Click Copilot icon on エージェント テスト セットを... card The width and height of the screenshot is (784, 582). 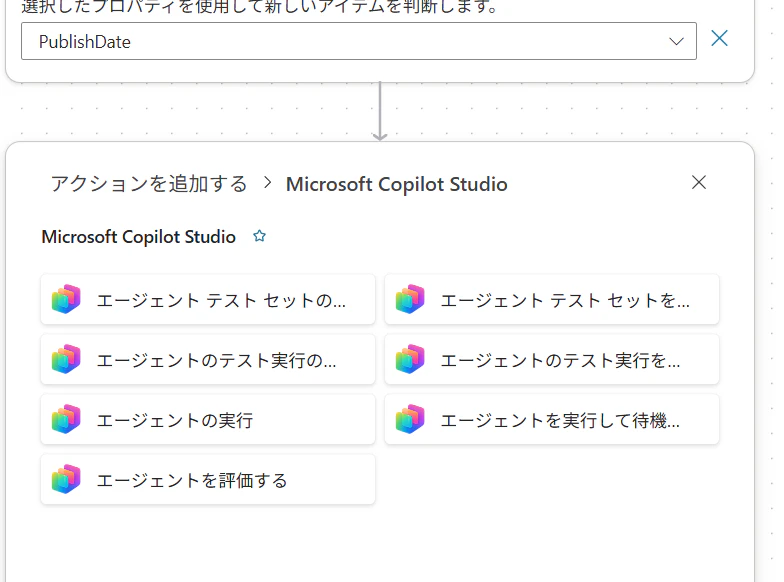[x=410, y=299]
